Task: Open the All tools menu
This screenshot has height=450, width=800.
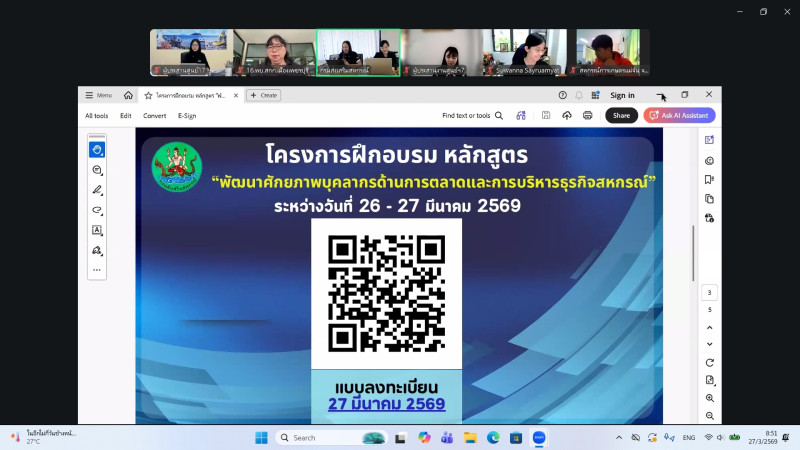Action: tap(97, 115)
